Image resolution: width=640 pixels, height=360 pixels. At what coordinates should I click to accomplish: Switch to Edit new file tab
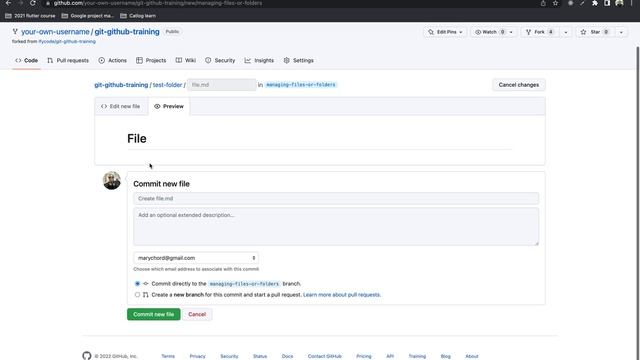[121, 106]
